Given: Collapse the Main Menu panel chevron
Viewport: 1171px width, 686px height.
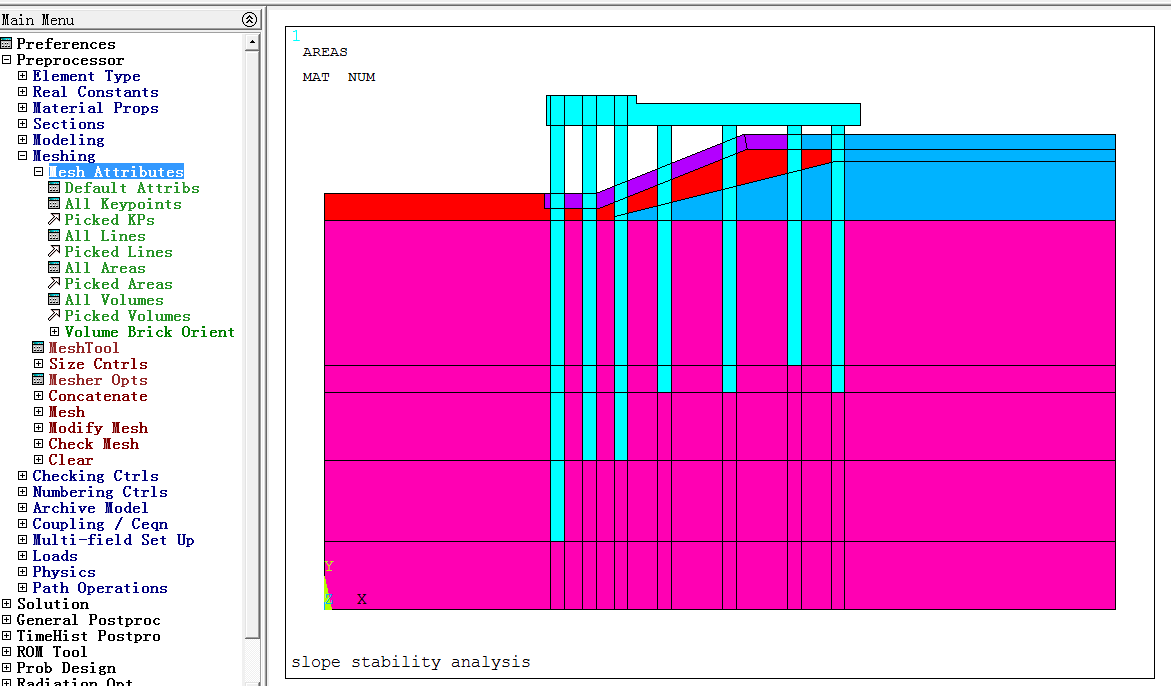Looking at the screenshot, I should click(249, 20).
